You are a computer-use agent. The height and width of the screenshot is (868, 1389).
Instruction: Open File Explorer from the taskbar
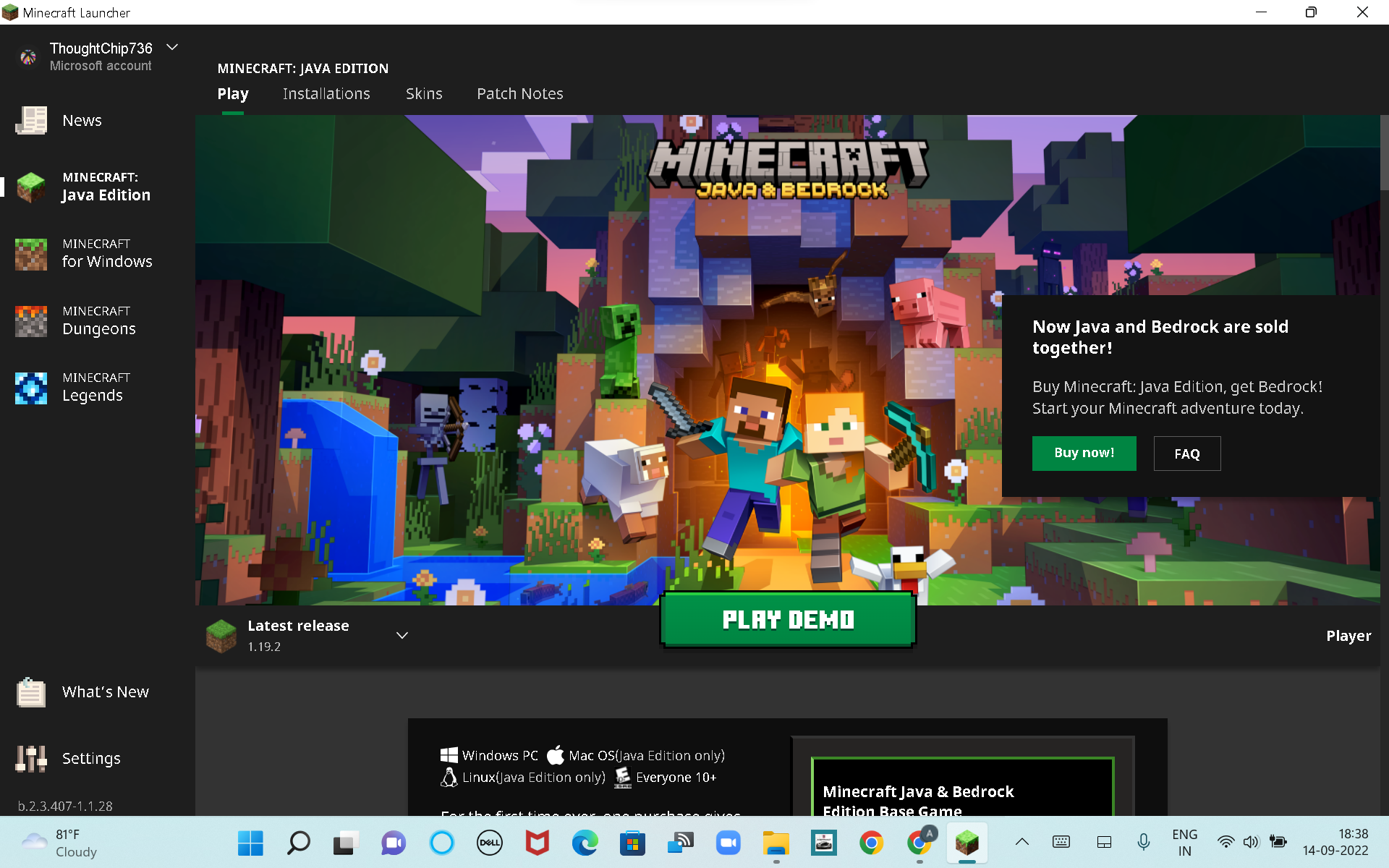pos(776,843)
